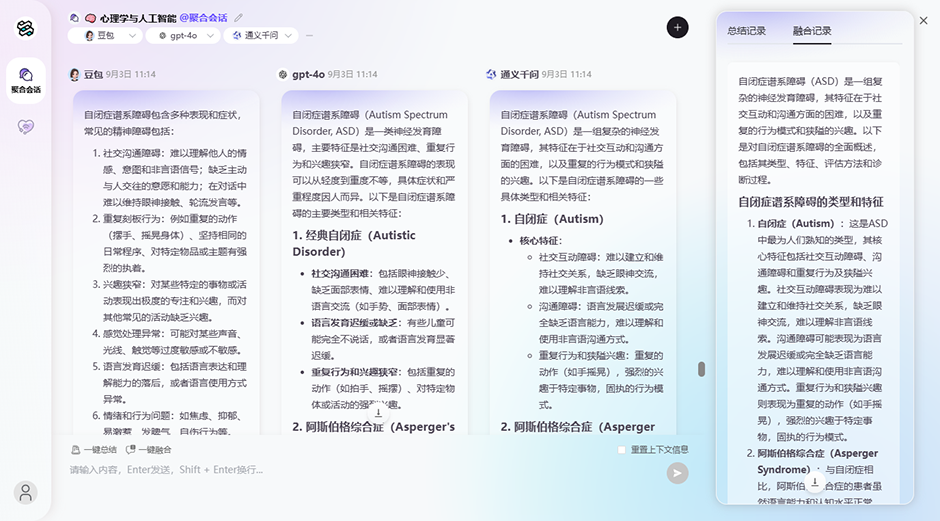Switch to the 总结记录 tab

746,31
